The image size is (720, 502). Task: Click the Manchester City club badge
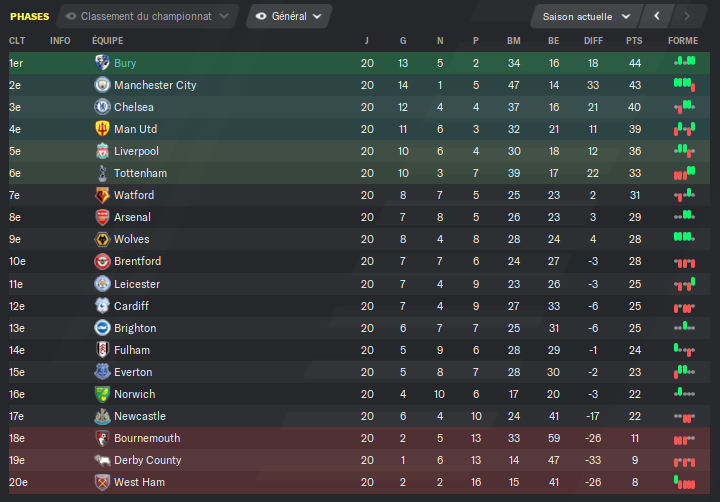[102, 85]
